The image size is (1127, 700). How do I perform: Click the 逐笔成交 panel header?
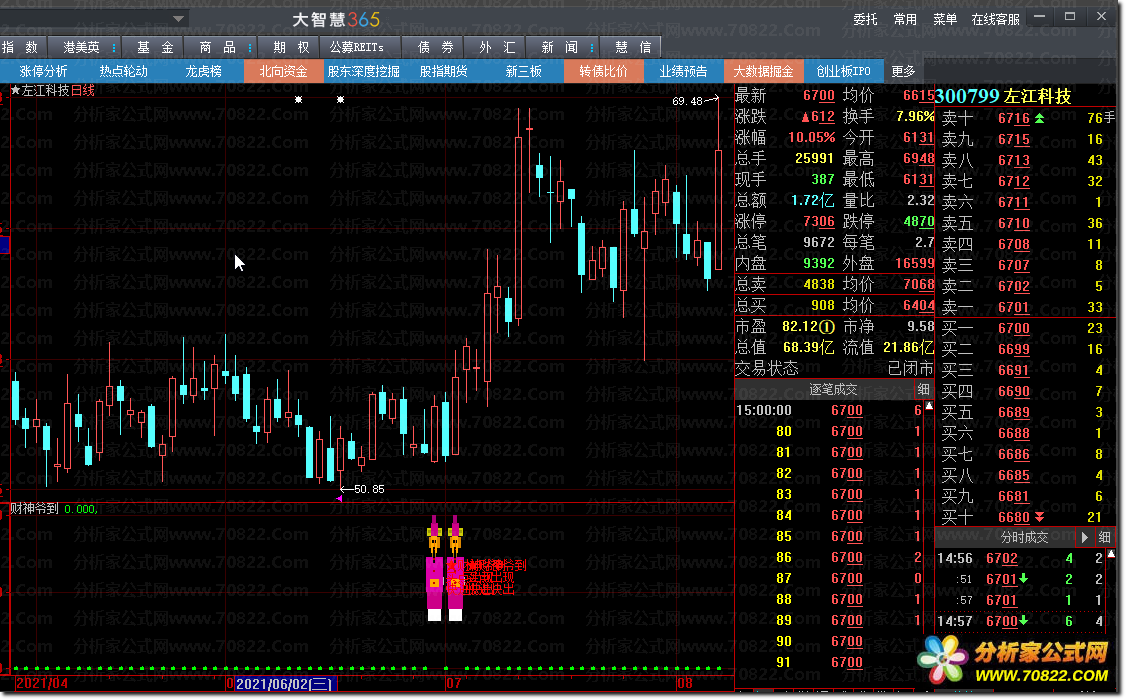click(832, 390)
